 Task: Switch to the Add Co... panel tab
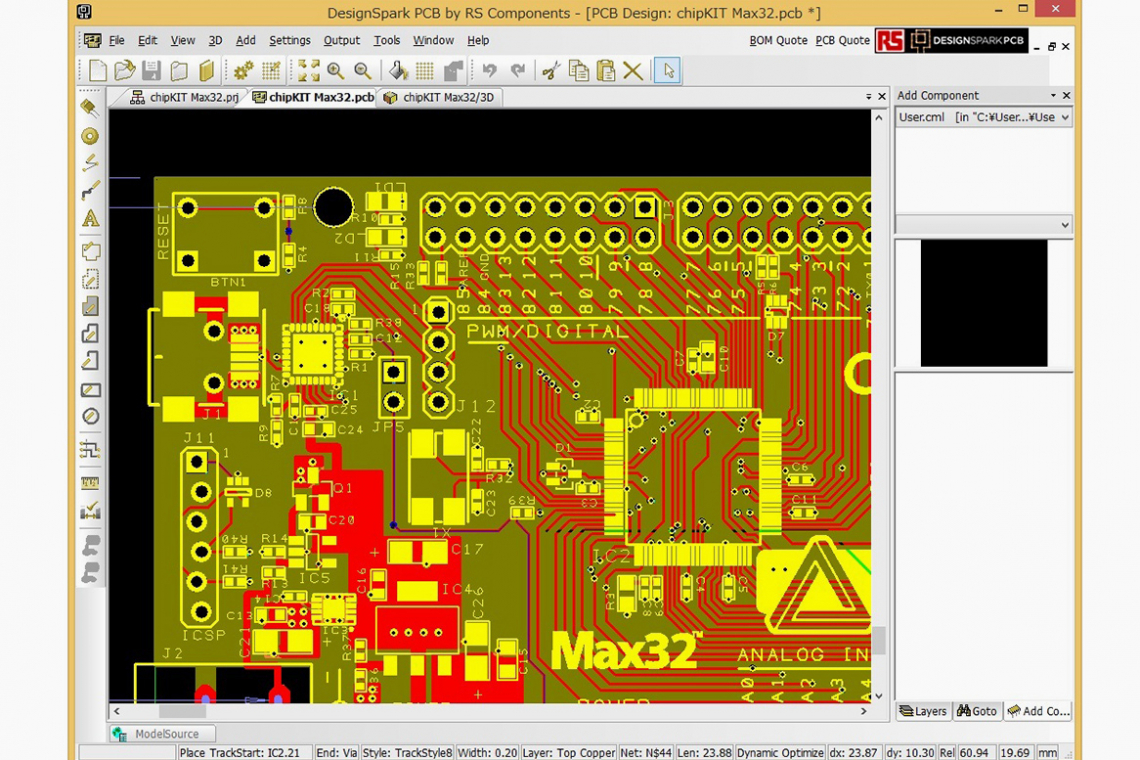(x=1039, y=711)
